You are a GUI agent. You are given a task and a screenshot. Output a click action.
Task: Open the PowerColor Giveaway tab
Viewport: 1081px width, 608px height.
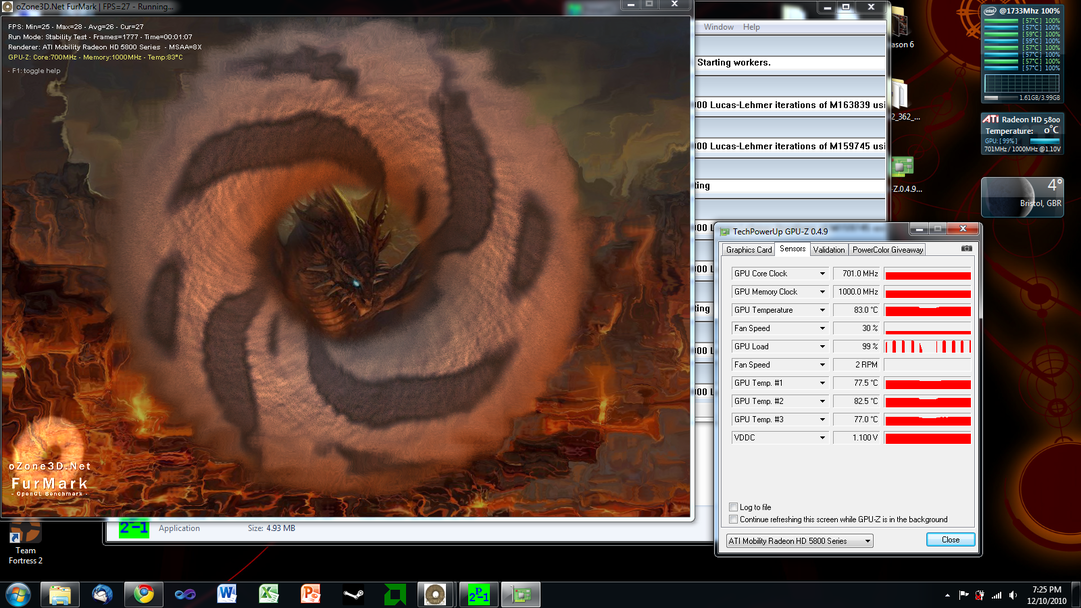[887, 250]
